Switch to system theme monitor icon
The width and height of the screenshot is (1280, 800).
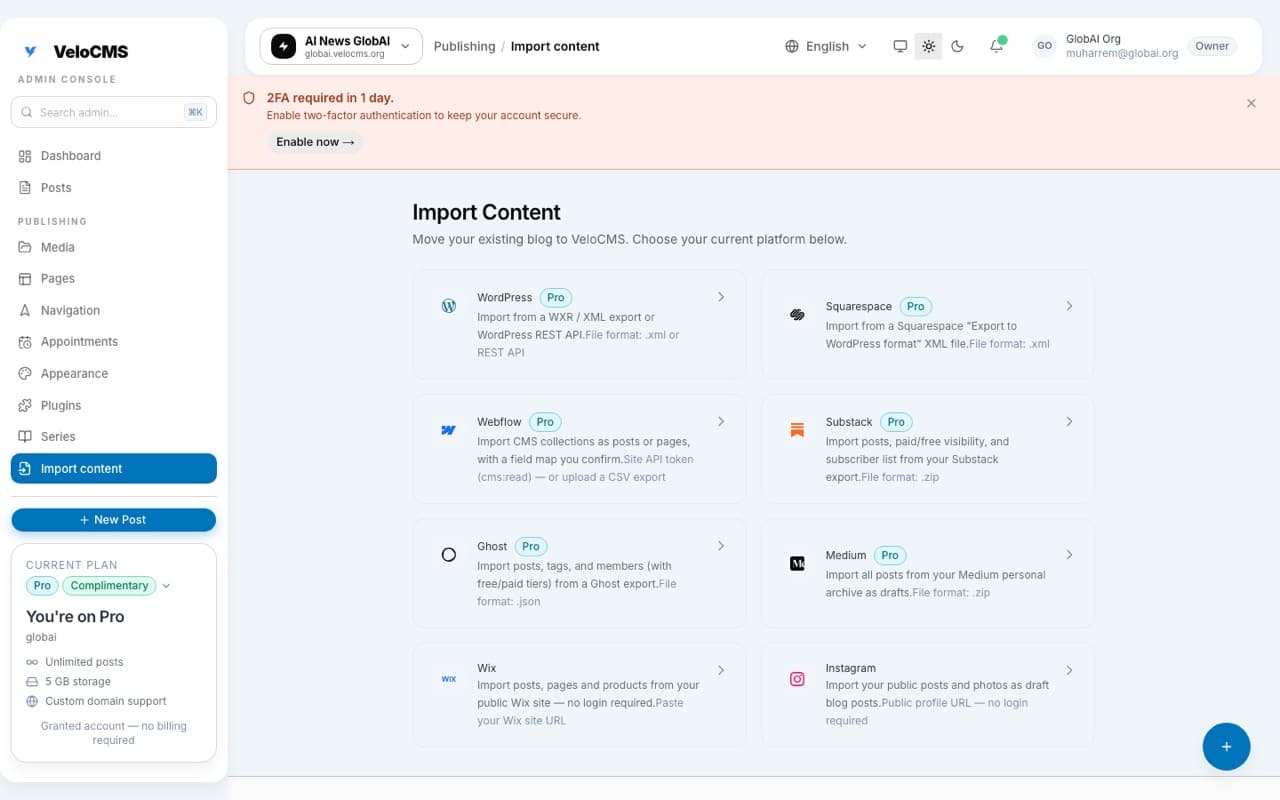pyautogui.click(x=900, y=46)
